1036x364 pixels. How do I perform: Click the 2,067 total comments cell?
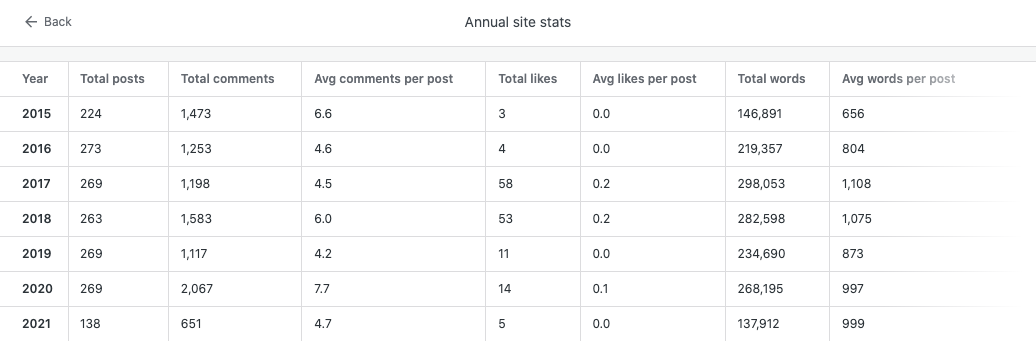[196, 289]
